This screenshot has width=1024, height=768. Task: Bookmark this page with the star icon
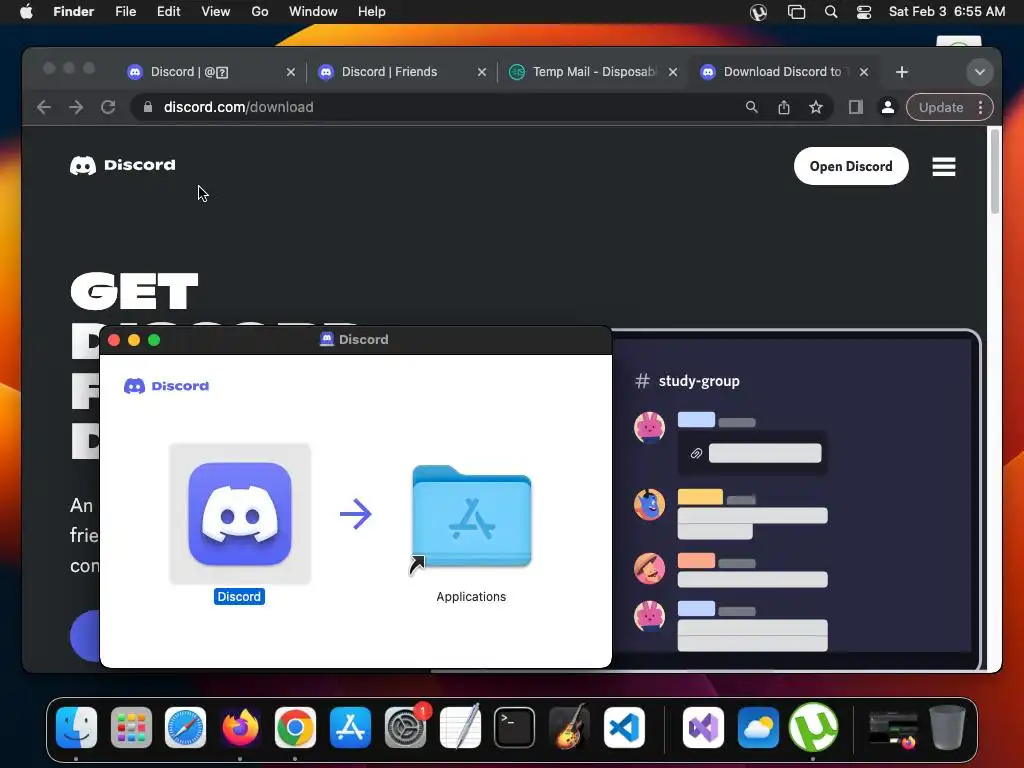pyautogui.click(x=816, y=107)
